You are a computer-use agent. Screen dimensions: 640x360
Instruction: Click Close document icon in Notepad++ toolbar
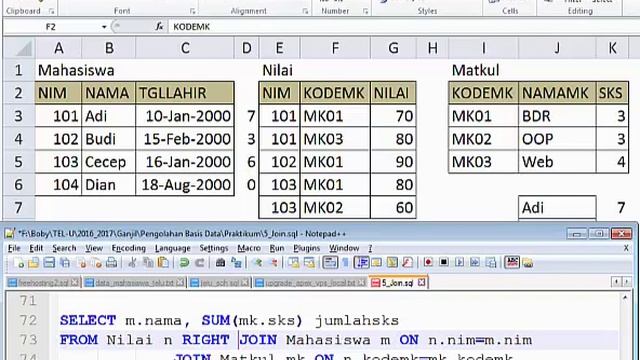point(82,262)
